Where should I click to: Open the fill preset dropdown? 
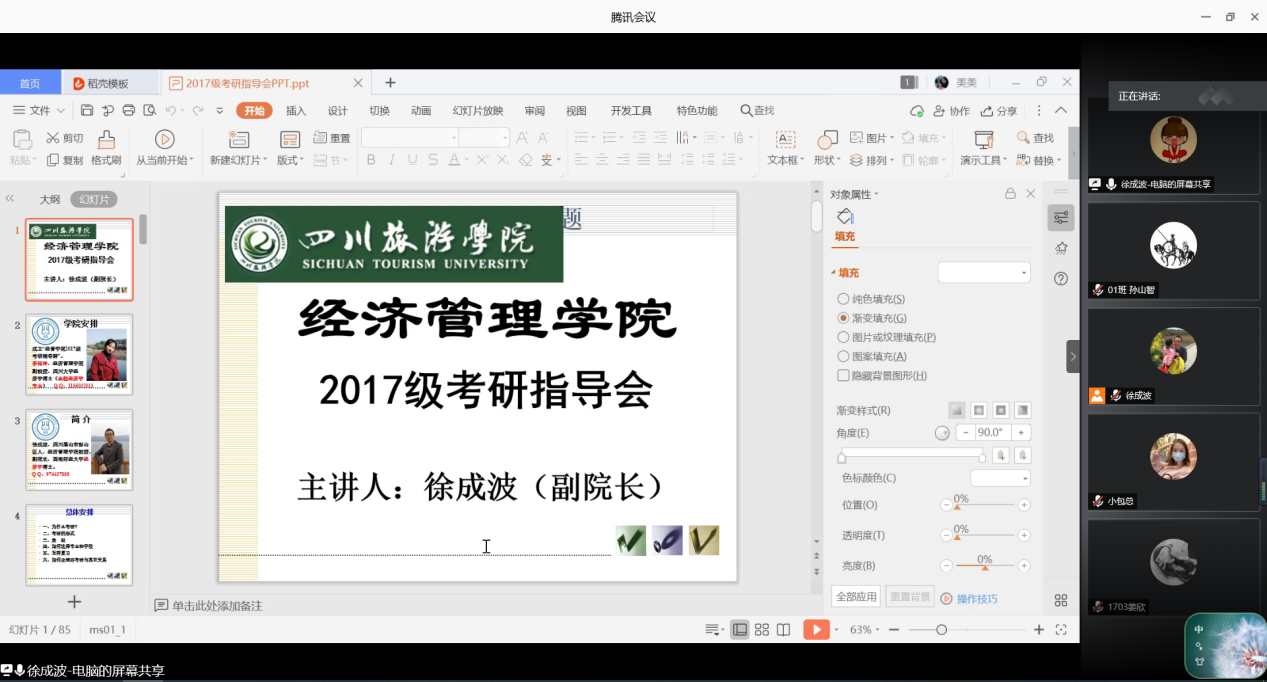click(x=984, y=272)
